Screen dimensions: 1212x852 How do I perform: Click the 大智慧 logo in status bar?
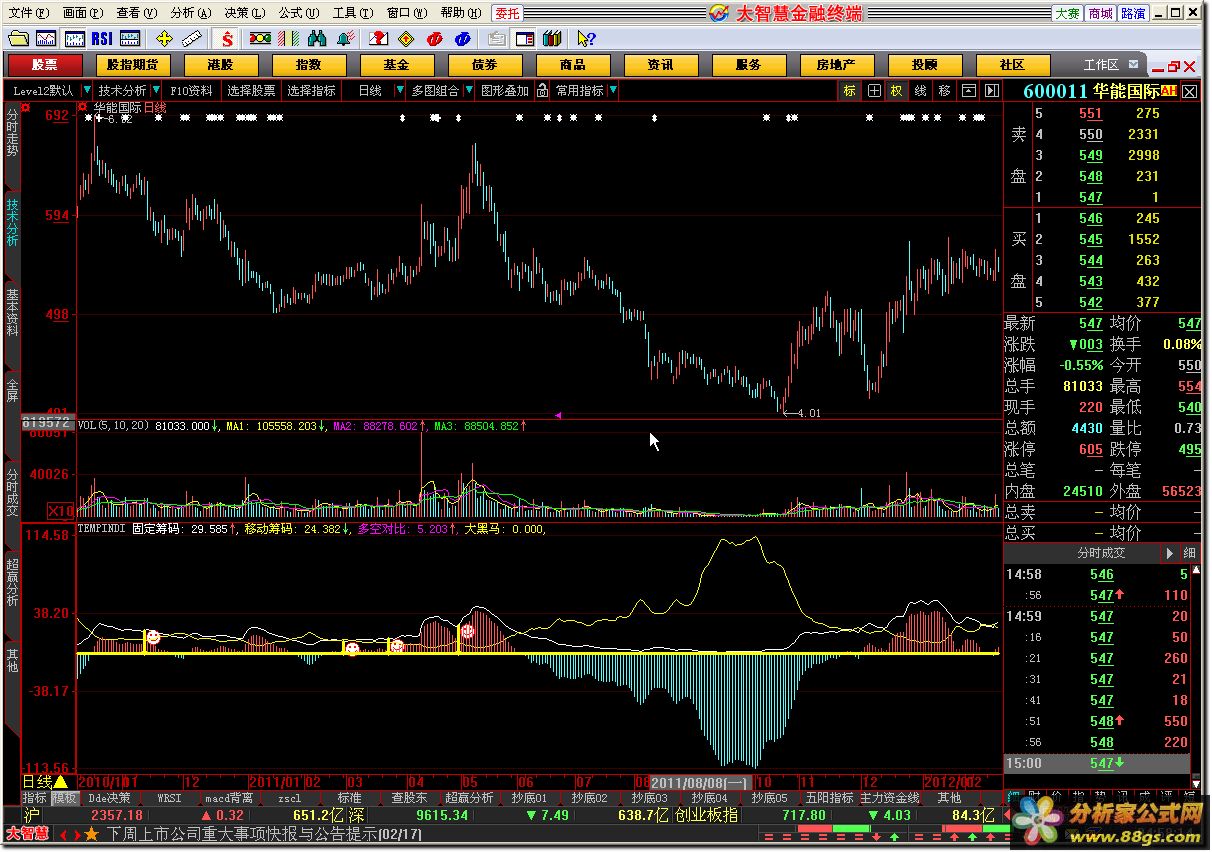click(26, 833)
